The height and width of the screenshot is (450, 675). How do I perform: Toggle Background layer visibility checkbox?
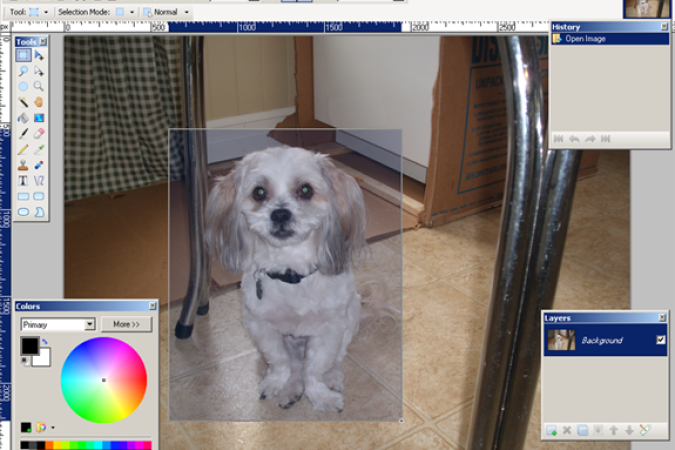tap(660, 341)
